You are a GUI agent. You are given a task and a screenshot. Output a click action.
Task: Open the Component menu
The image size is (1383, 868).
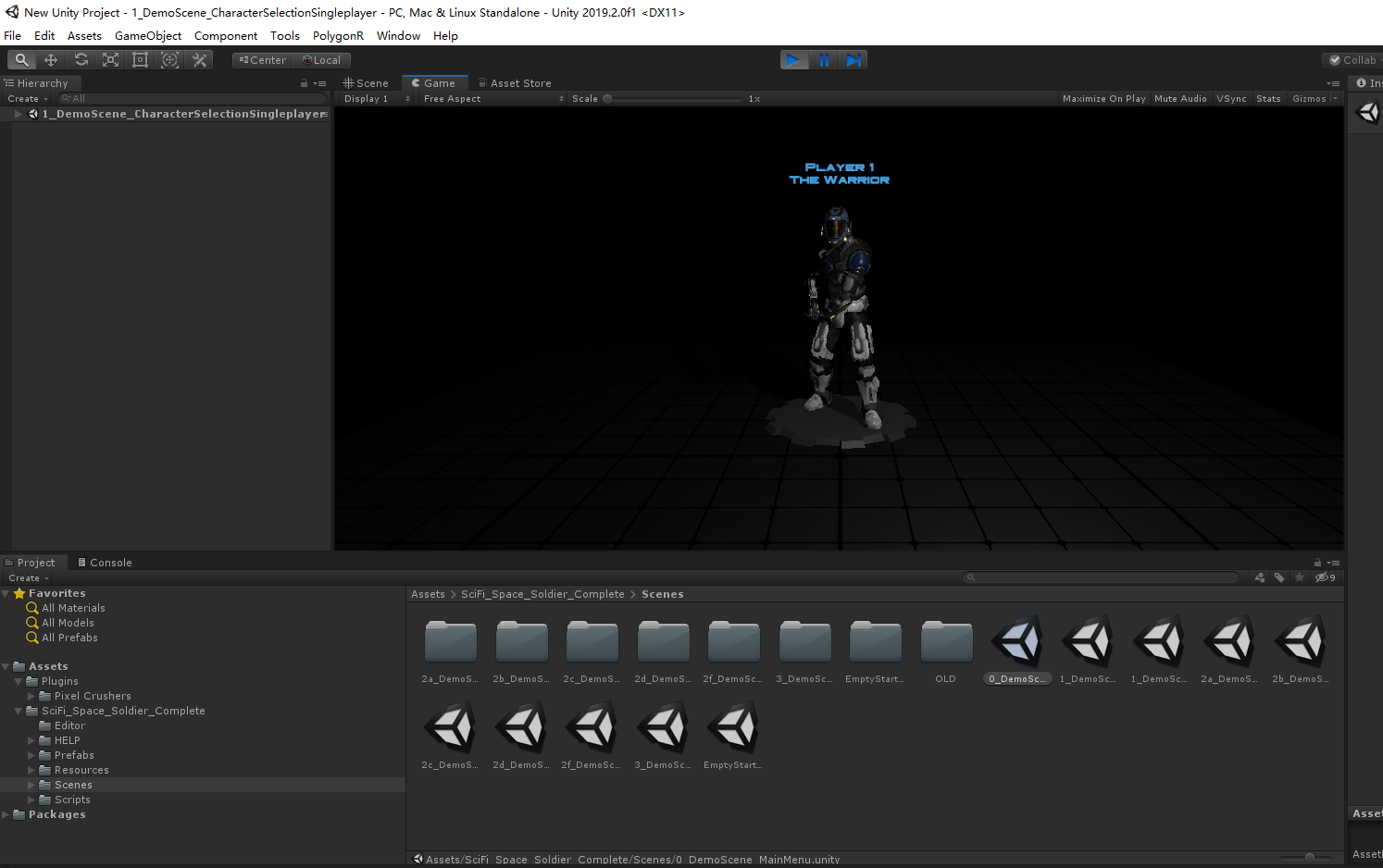226,36
